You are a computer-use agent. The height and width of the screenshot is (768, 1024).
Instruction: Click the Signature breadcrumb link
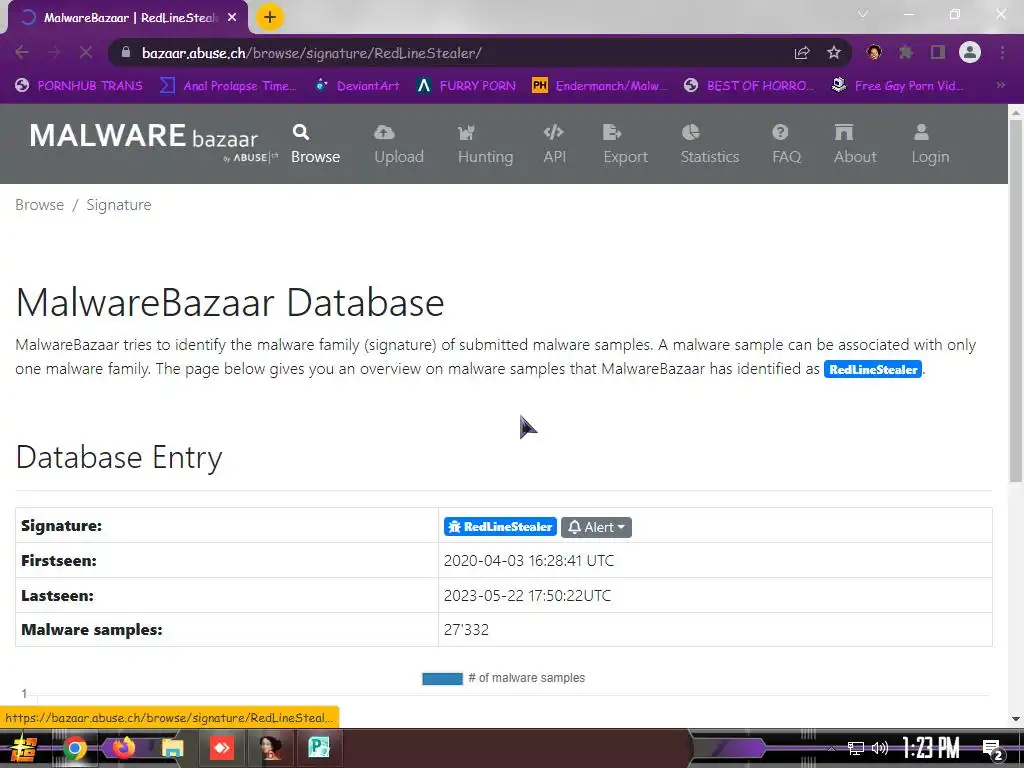(119, 205)
